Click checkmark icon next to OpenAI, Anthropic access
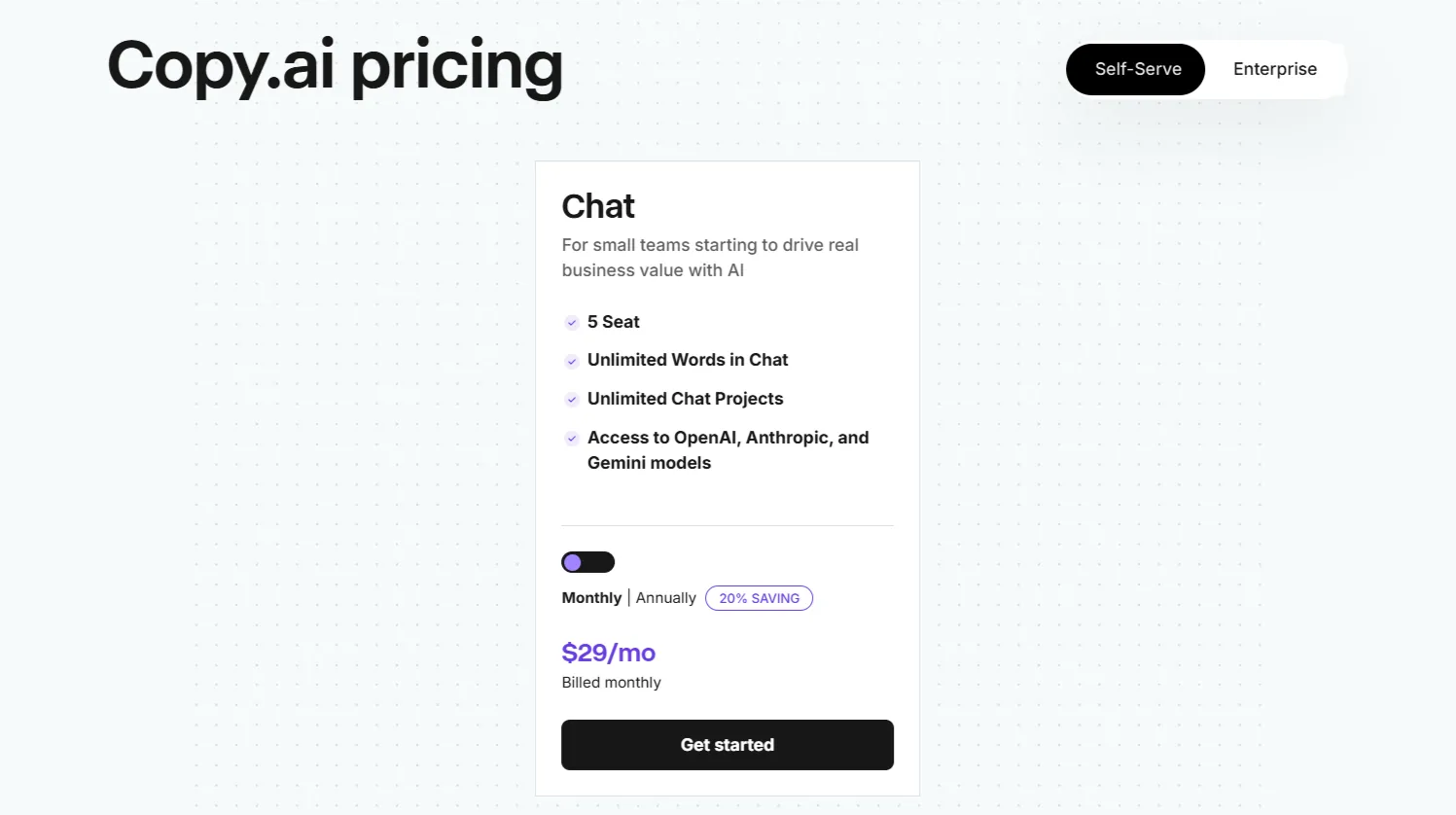This screenshot has height=815, width=1456. [572, 439]
